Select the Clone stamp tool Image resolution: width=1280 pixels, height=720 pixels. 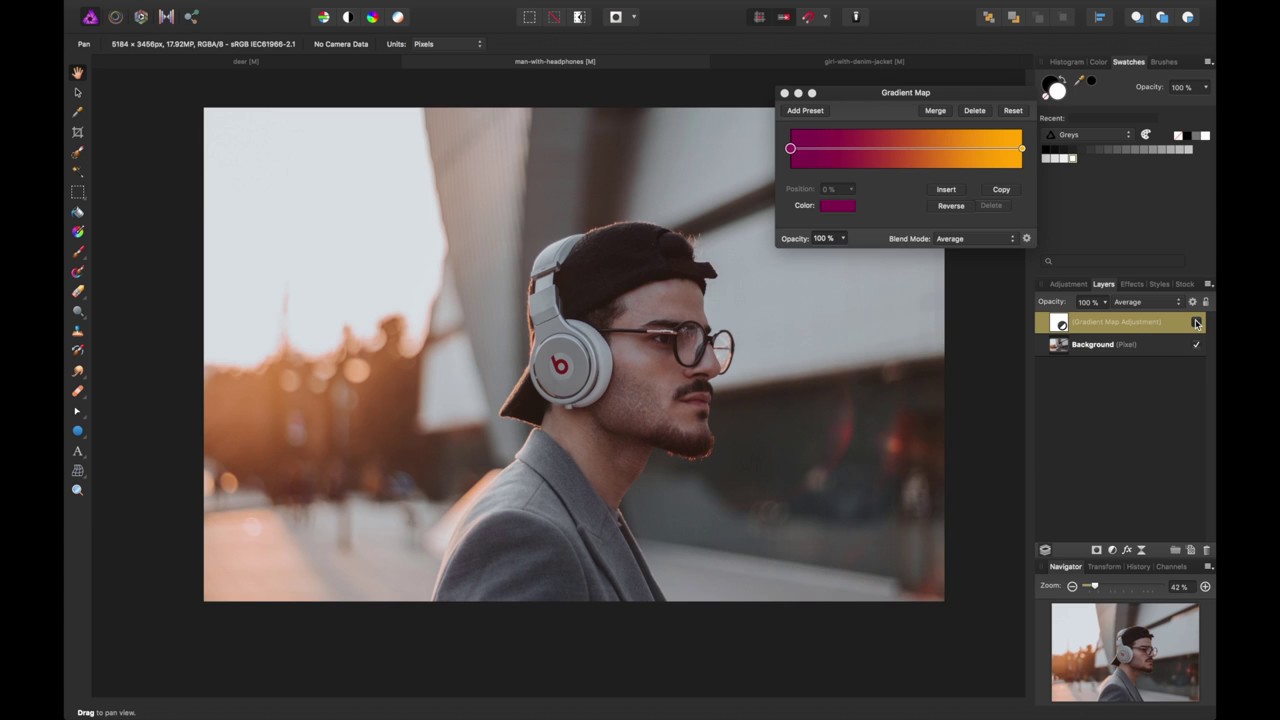pos(77,331)
